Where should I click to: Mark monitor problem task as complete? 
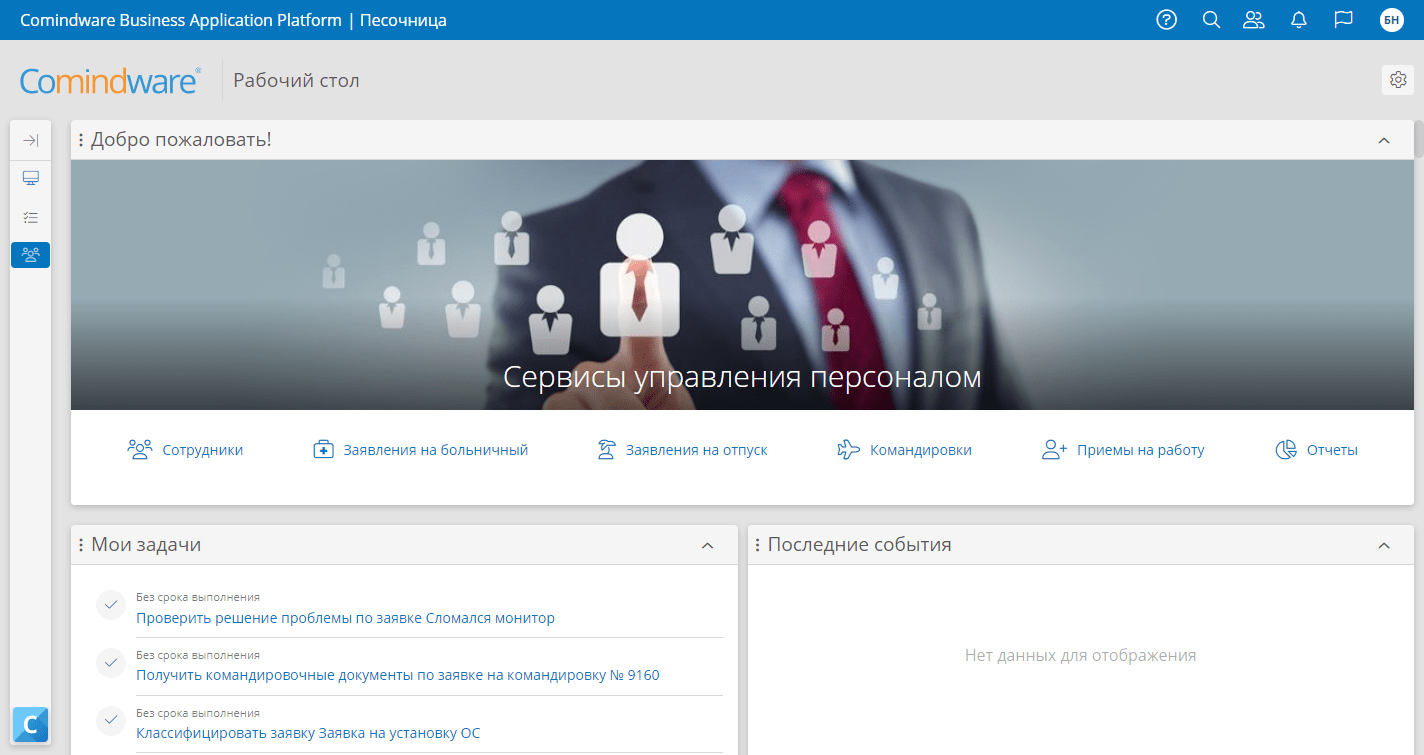click(110, 606)
